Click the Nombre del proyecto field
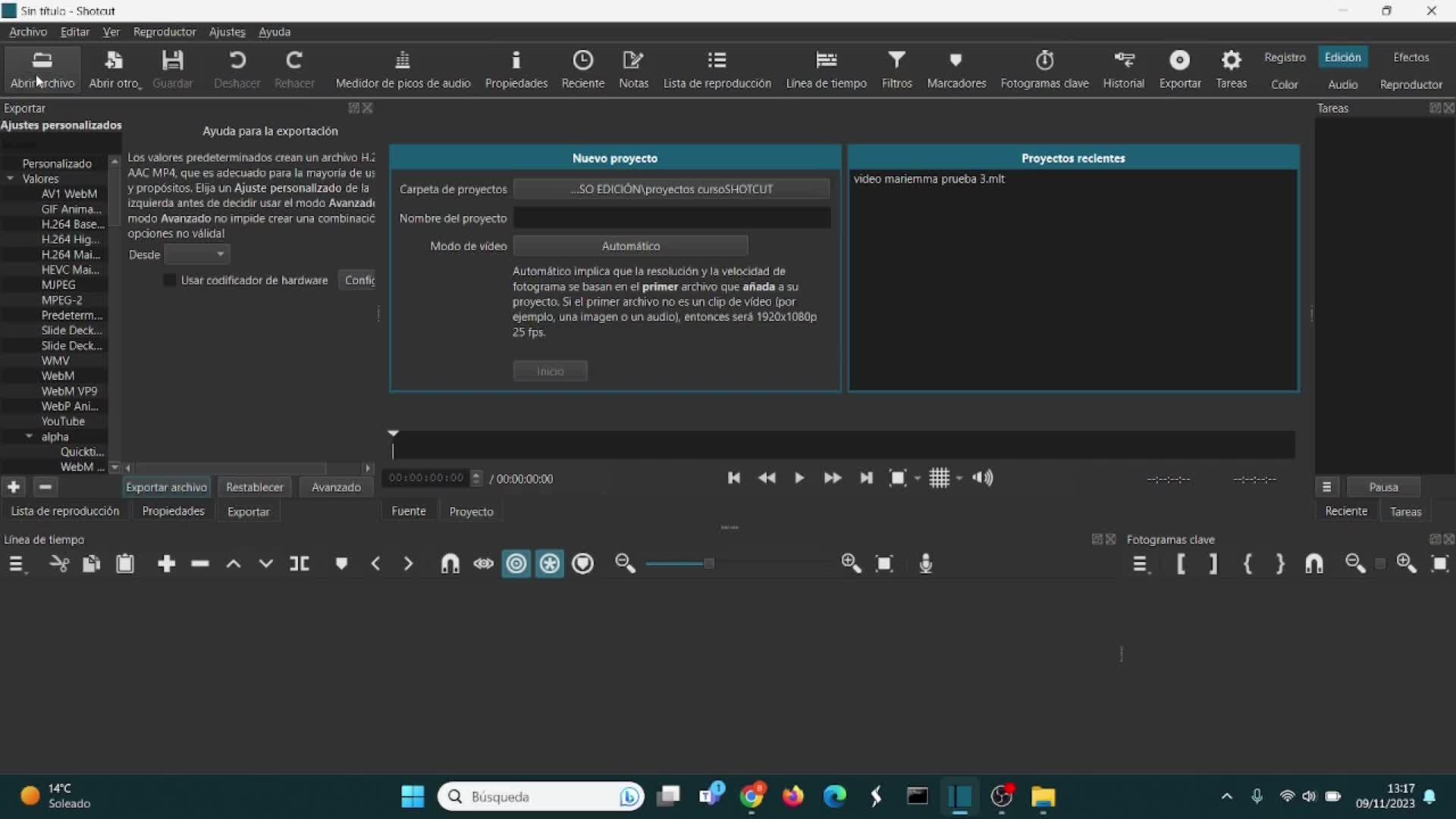The image size is (1456, 819). coord(671,218)
